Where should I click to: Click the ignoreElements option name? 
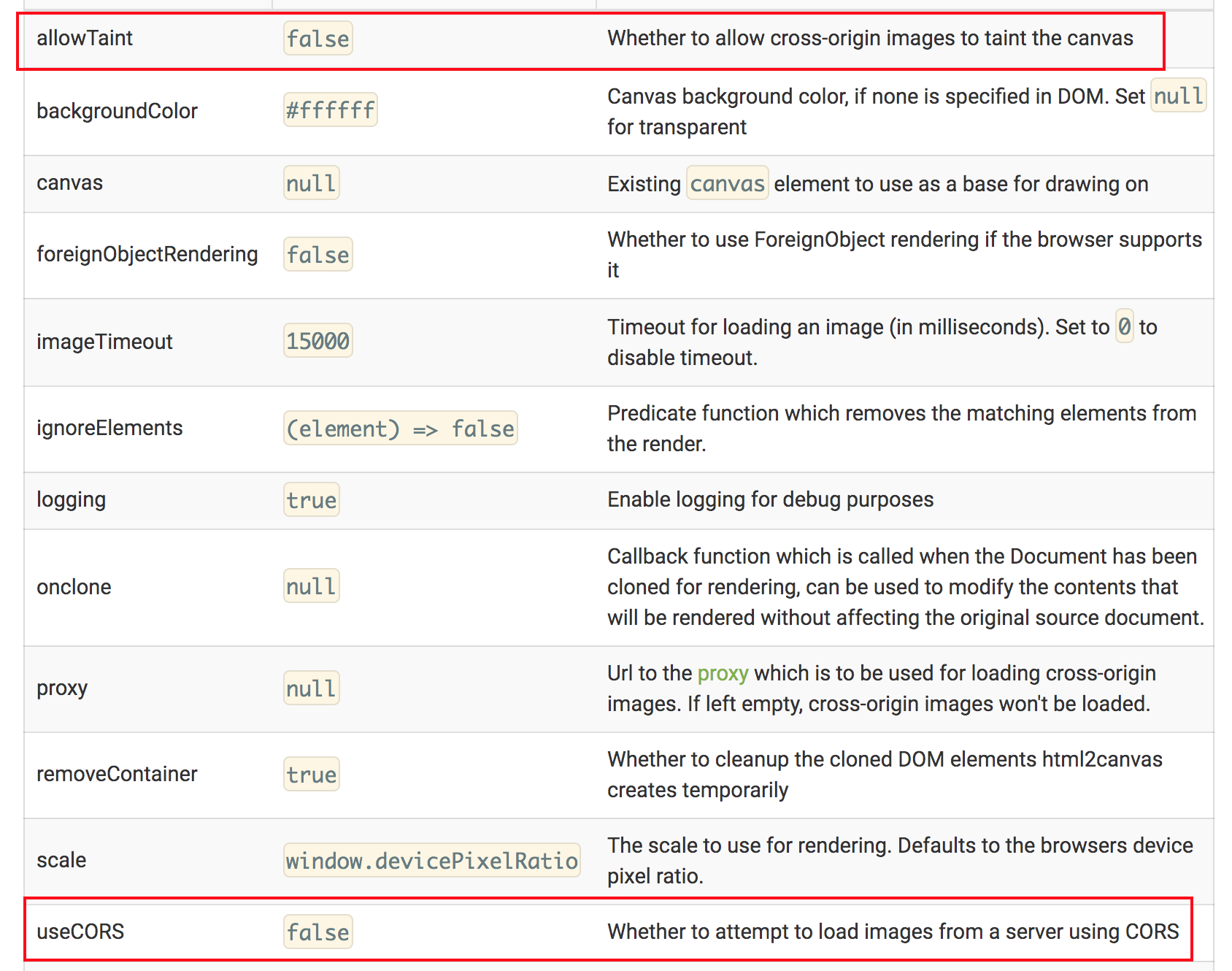pyautogui.click(x=109, y=428)
